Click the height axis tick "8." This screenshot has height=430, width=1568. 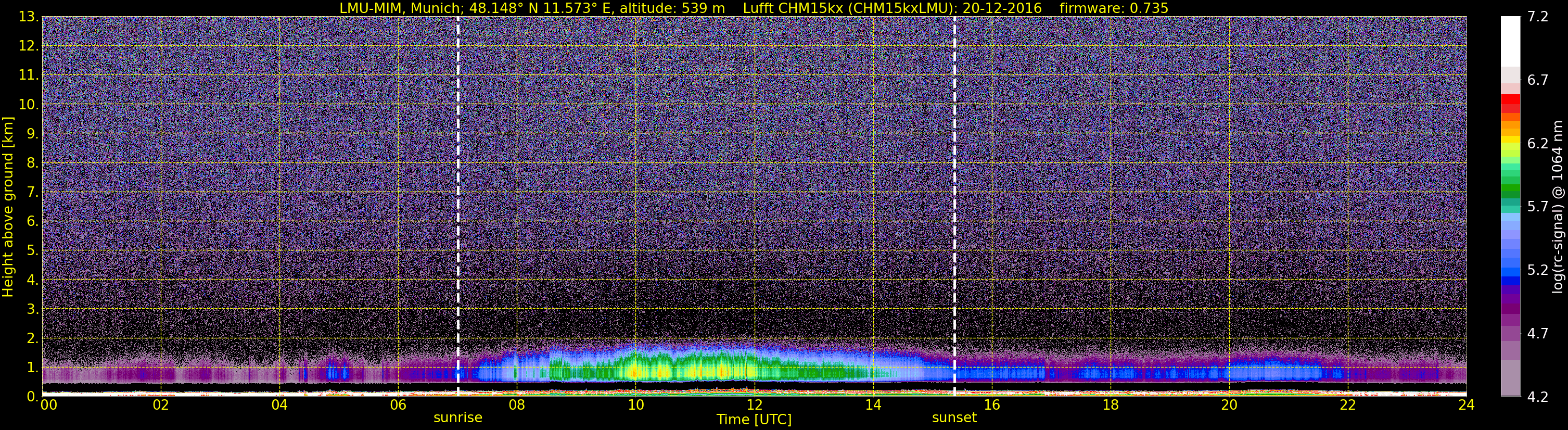32,163
